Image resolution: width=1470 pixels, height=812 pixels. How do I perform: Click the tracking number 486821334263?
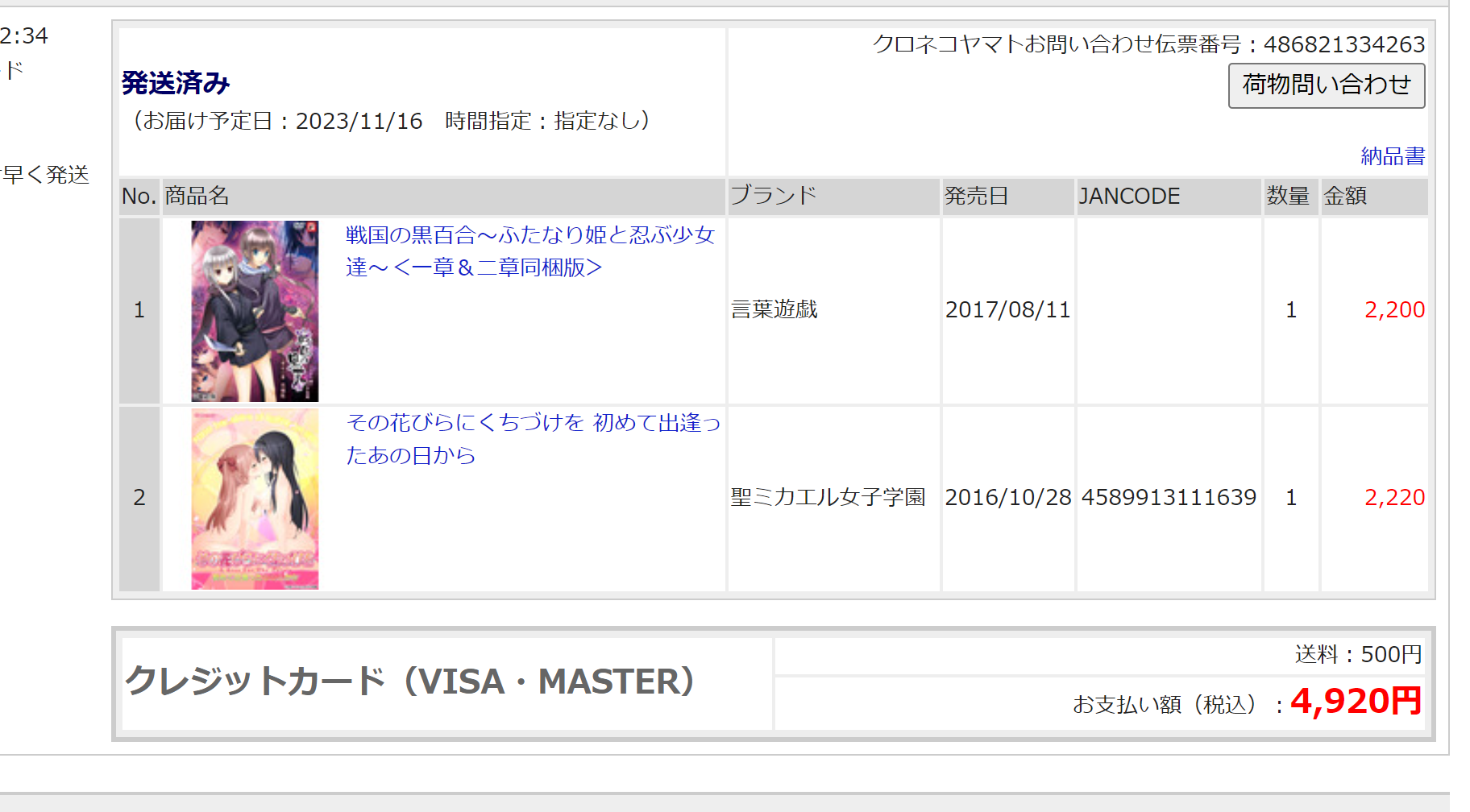click(x=1343, y=44)
